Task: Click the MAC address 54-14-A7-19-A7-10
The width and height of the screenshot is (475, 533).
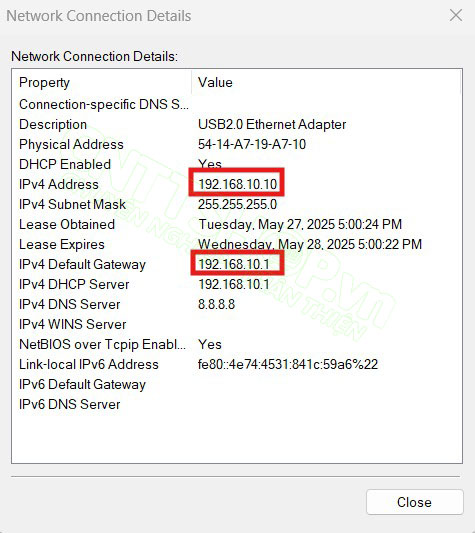Action: click(252, 144)
